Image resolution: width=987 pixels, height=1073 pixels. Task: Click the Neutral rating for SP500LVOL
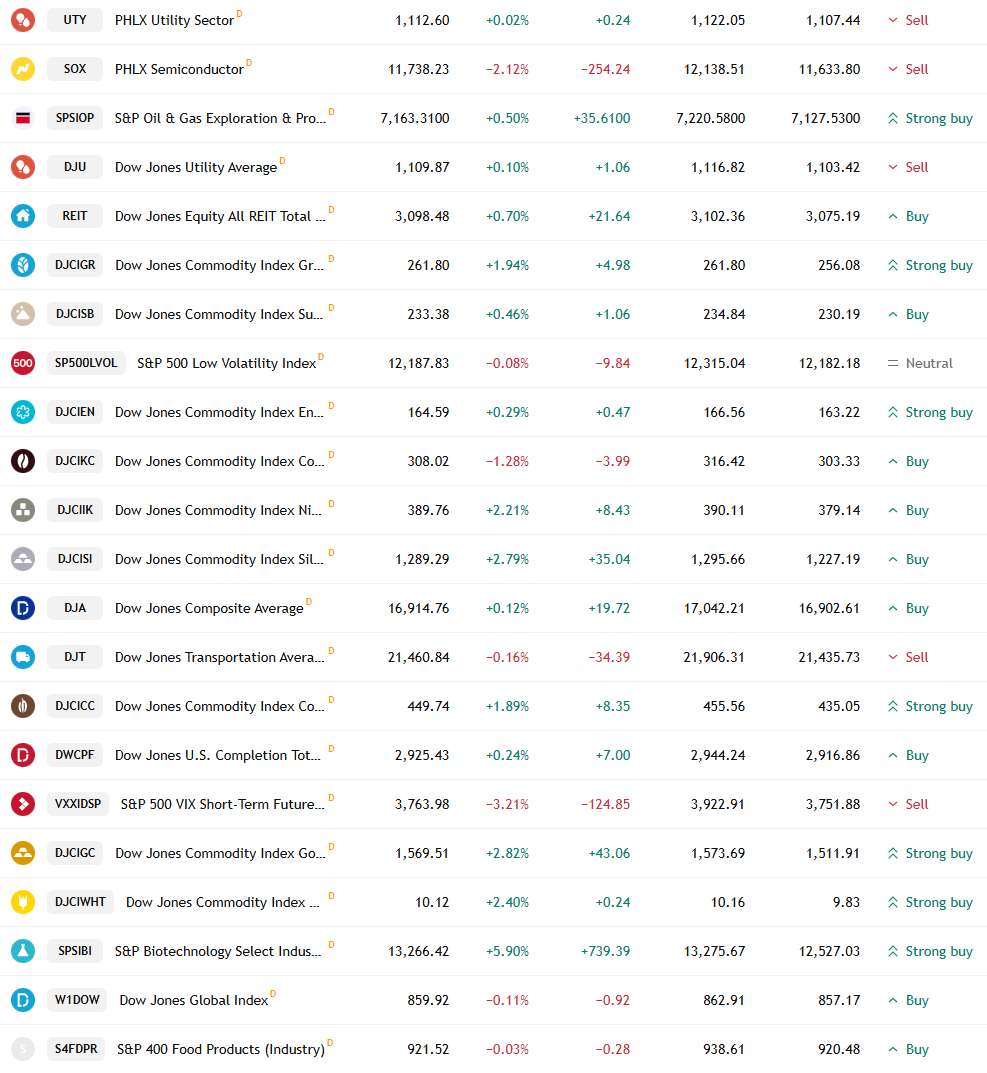[920, 363]
